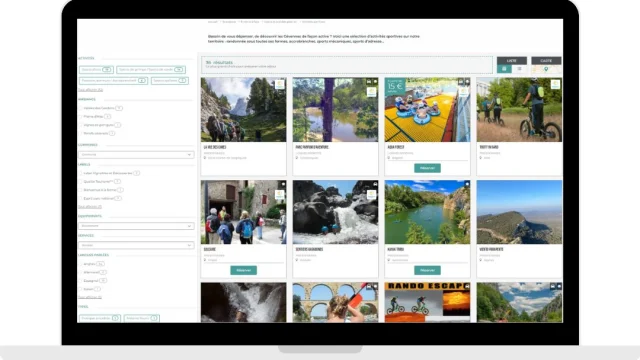Click the quality label badge on the hiking card
Screen dimensions: 640x360
(x=280, y=84)
